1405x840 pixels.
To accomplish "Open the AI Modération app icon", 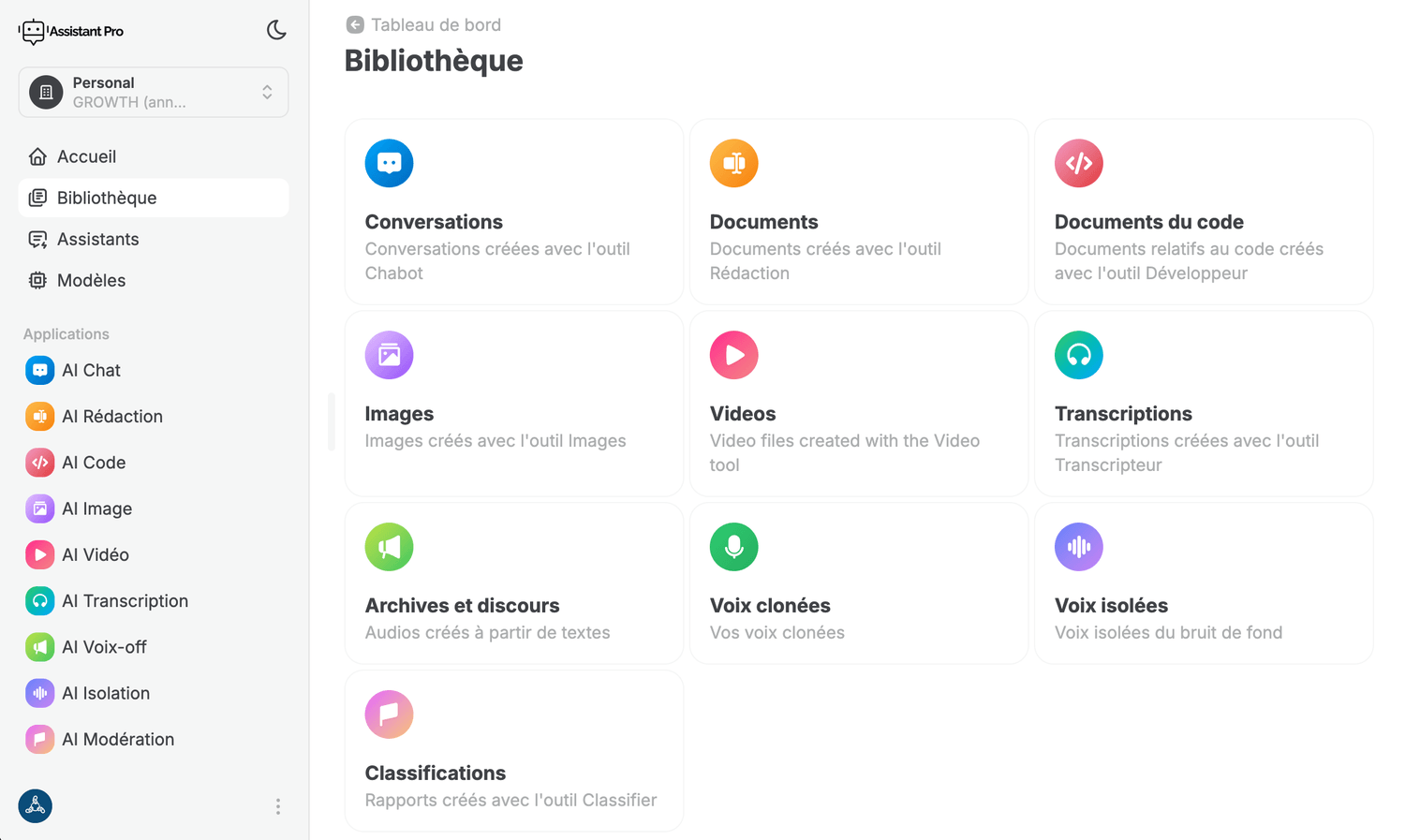I will tap(39, 739).
